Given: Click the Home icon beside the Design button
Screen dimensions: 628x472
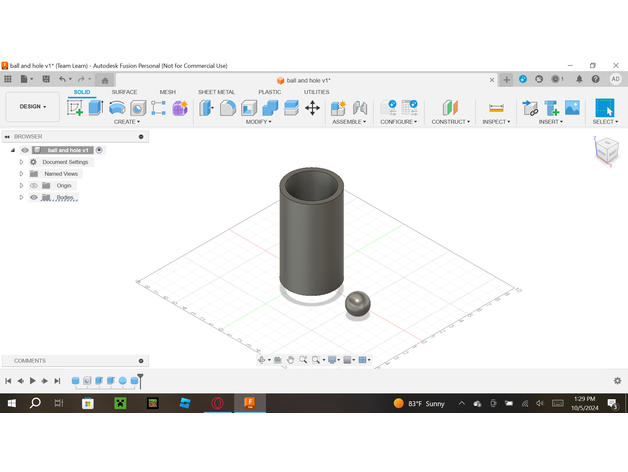Looking at the screenshot, I should [x=105, y=80].
